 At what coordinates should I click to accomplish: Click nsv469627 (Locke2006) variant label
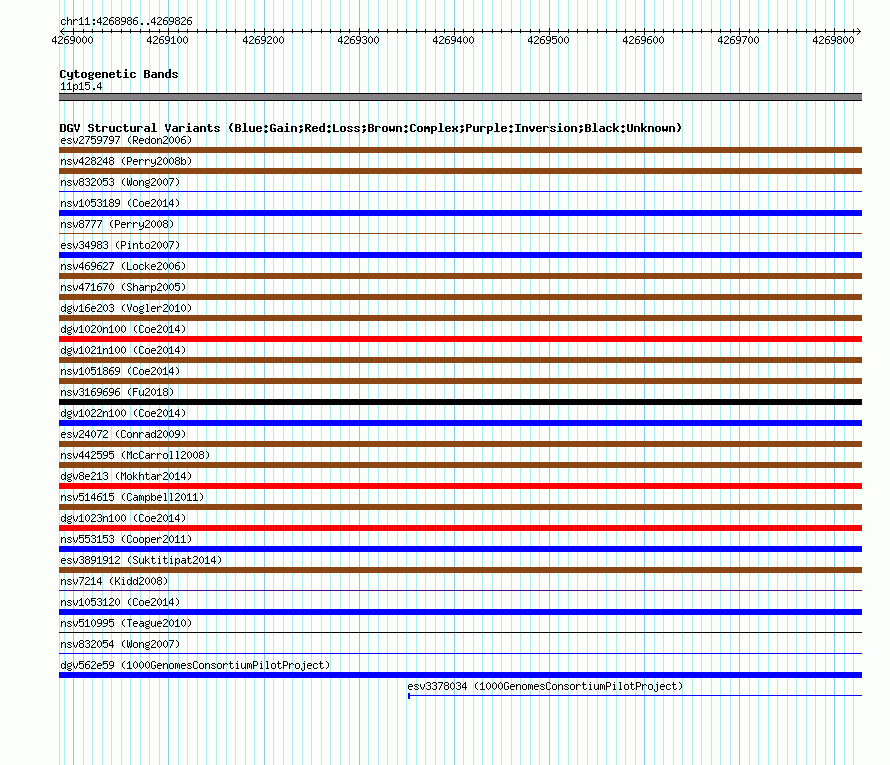[123, 266]
